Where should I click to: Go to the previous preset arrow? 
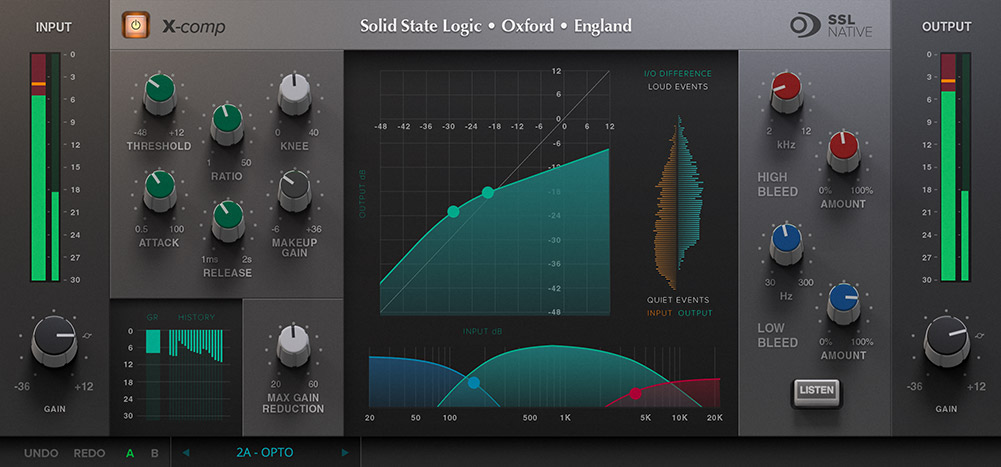pyautogui.click(x=184, y=453)
